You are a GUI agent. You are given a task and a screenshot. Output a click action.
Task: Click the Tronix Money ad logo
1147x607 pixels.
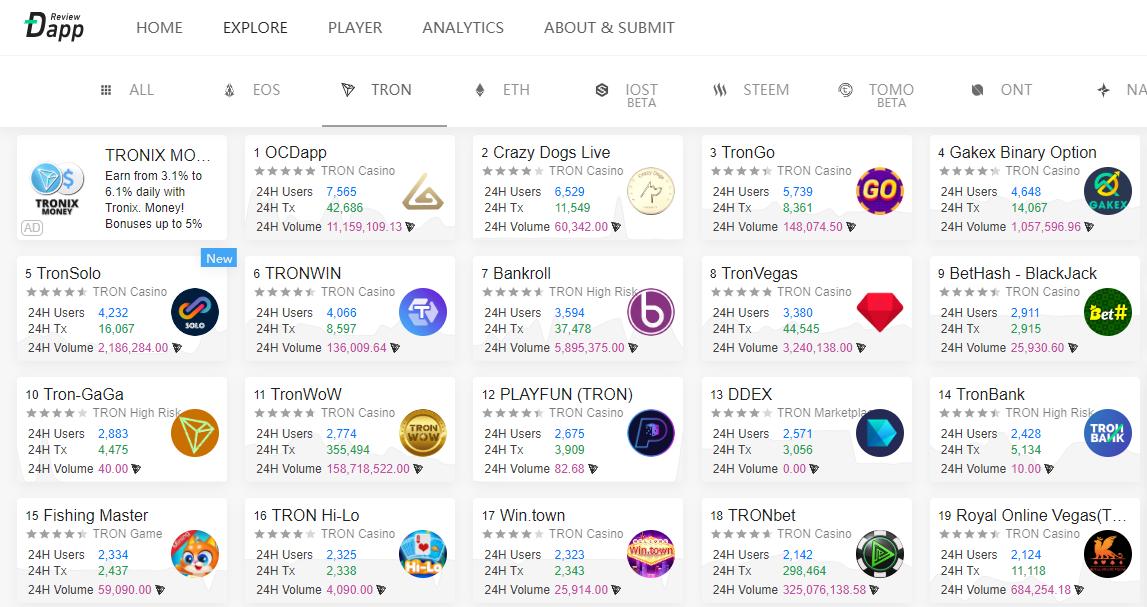point(57,189)
